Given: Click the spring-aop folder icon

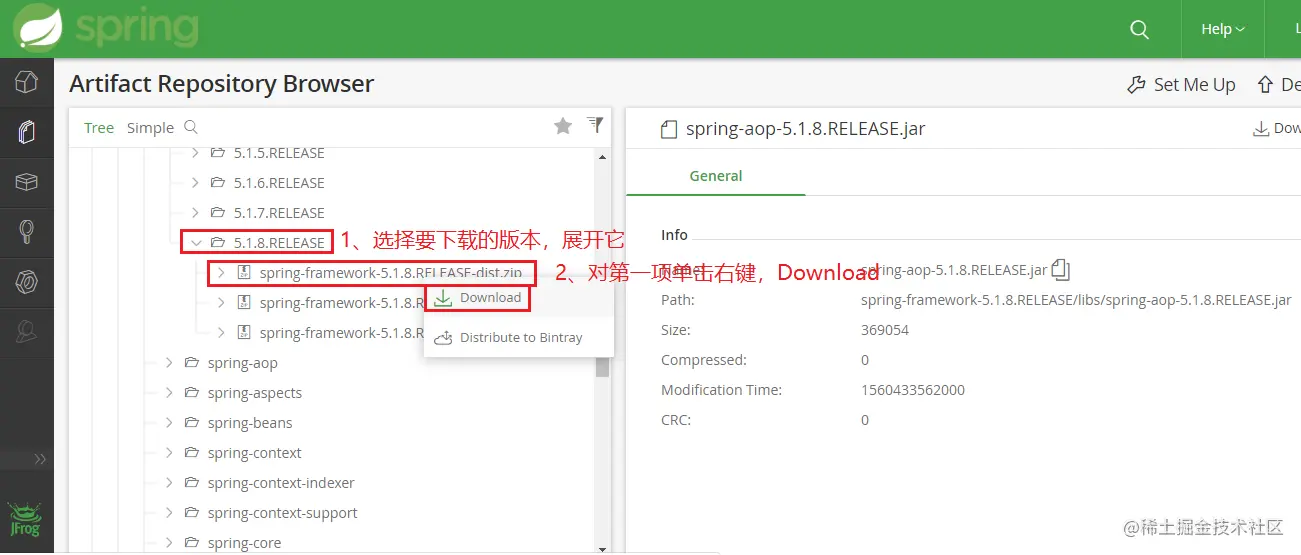Looking at the screenshot, I should pyautogui.click(x=192, y=363).
